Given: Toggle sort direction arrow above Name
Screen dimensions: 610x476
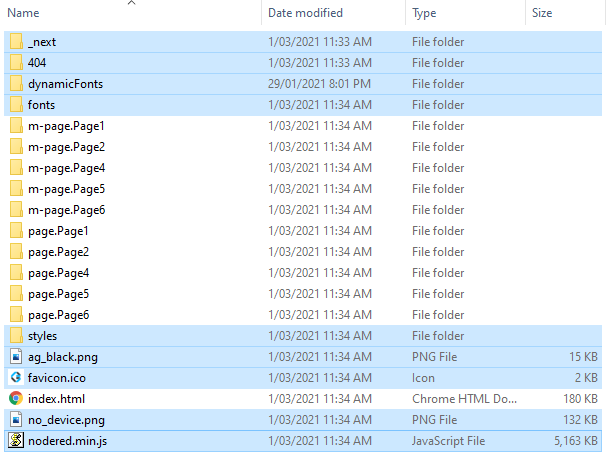Looking at the screenshot, I should pyautogui.click(x=131, y=3).
